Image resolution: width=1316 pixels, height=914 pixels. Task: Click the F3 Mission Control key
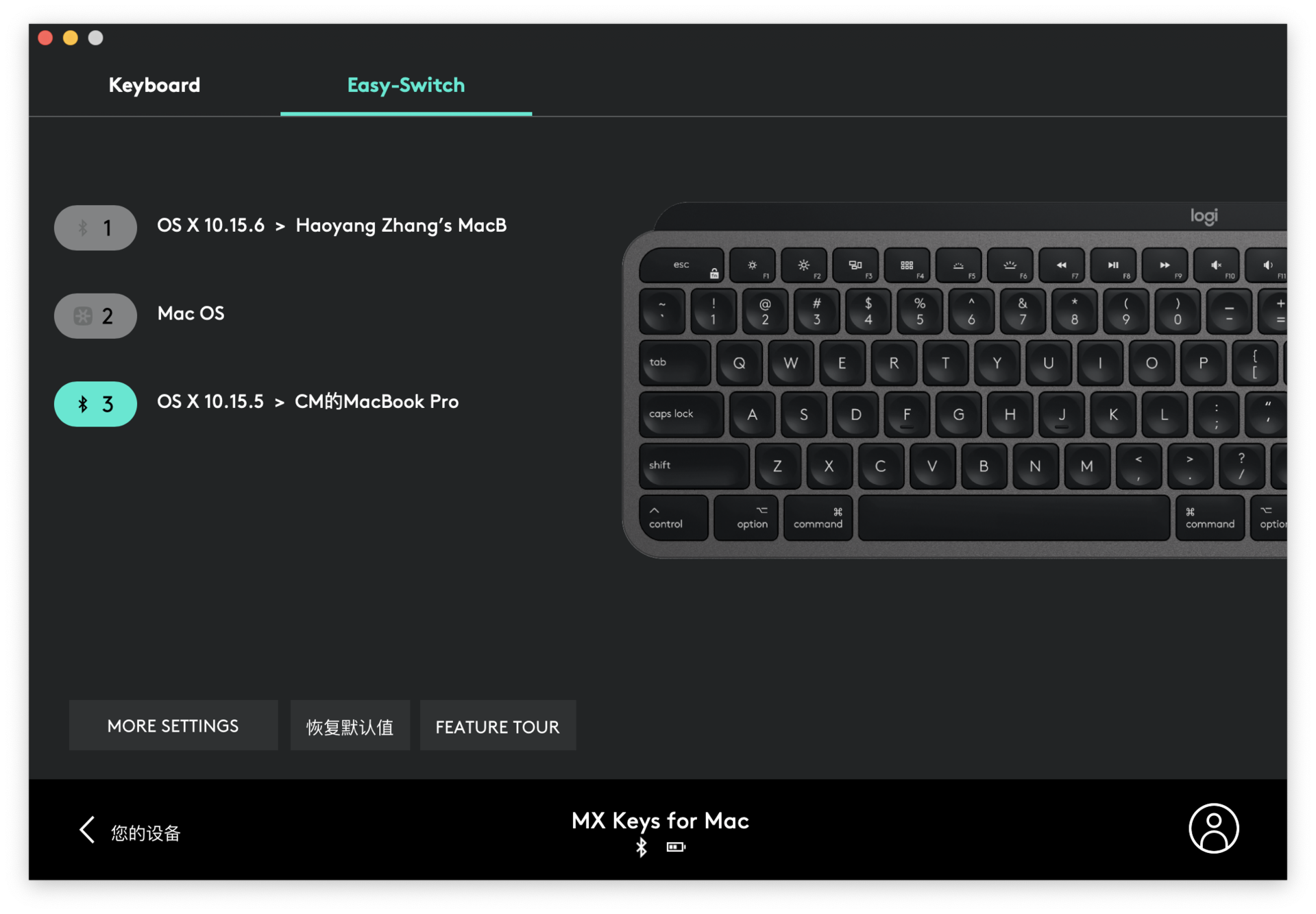855,265
